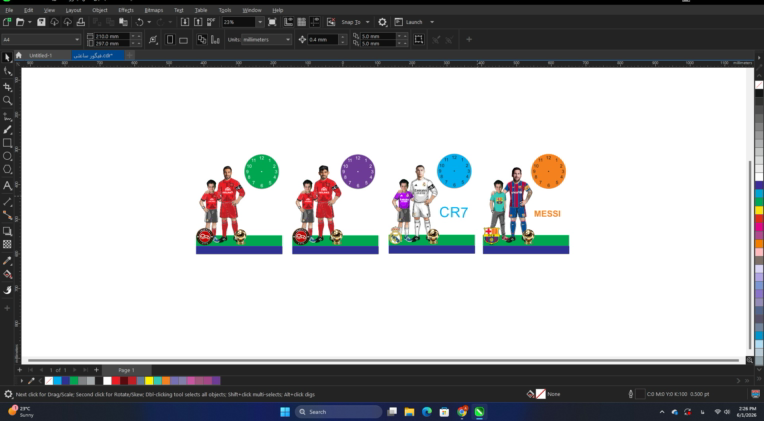
Task: Open the Effects menu
Action: click(126, 10)
